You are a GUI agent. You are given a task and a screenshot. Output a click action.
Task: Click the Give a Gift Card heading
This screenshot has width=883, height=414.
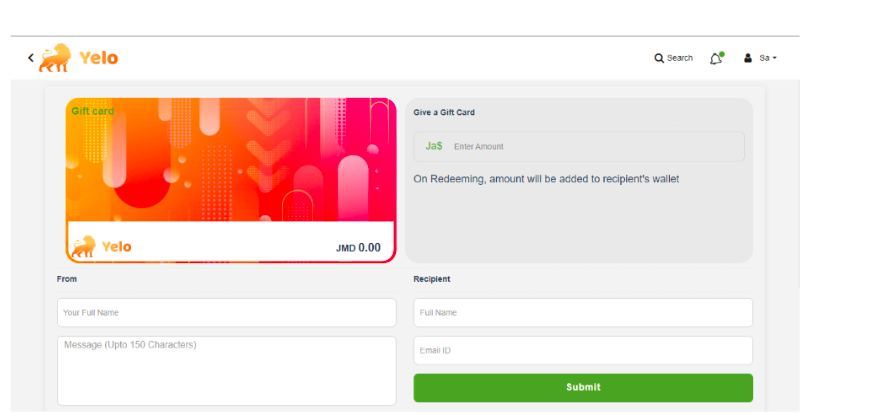[x=444, y=112]
